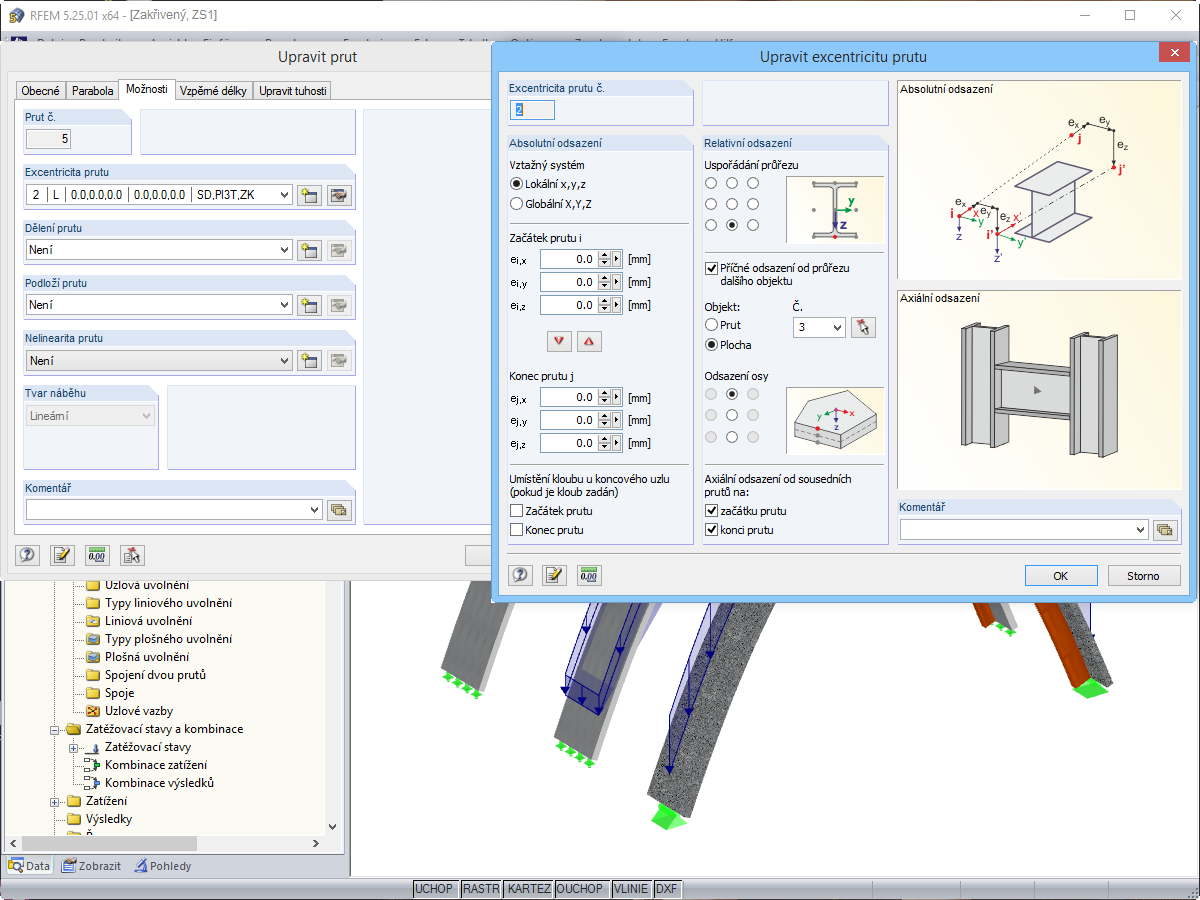The width and height of the screenshot is (1200, 900).
Task: Open help in the Upravit excentricitu prutu dialog
Action: pyautogui.click(x=520, y=575)
